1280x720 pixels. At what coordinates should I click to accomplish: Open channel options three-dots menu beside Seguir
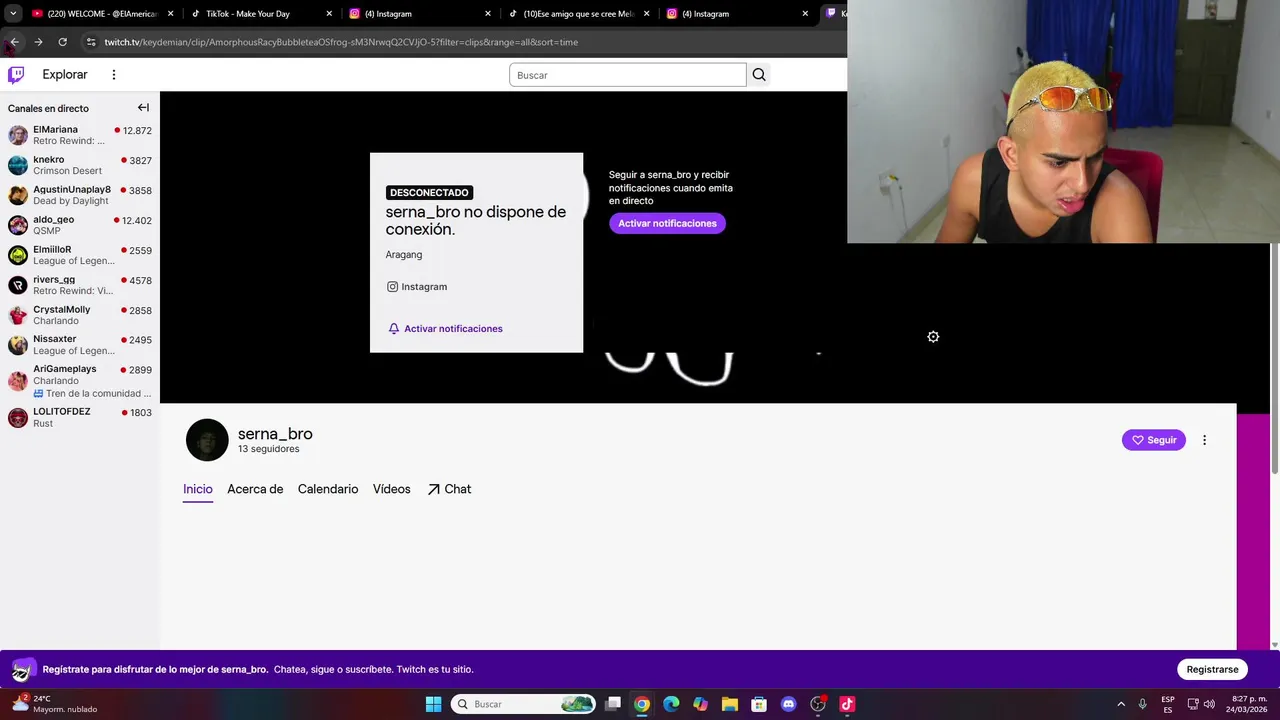1204,440
